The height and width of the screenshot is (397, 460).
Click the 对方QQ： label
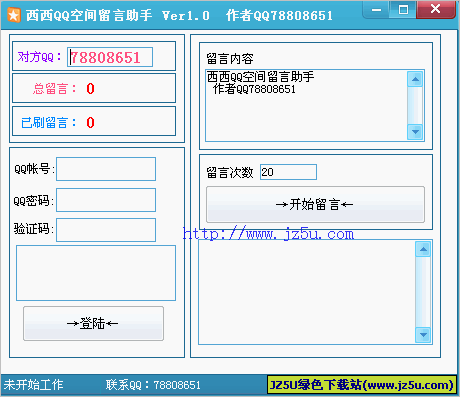click(39, 57)
